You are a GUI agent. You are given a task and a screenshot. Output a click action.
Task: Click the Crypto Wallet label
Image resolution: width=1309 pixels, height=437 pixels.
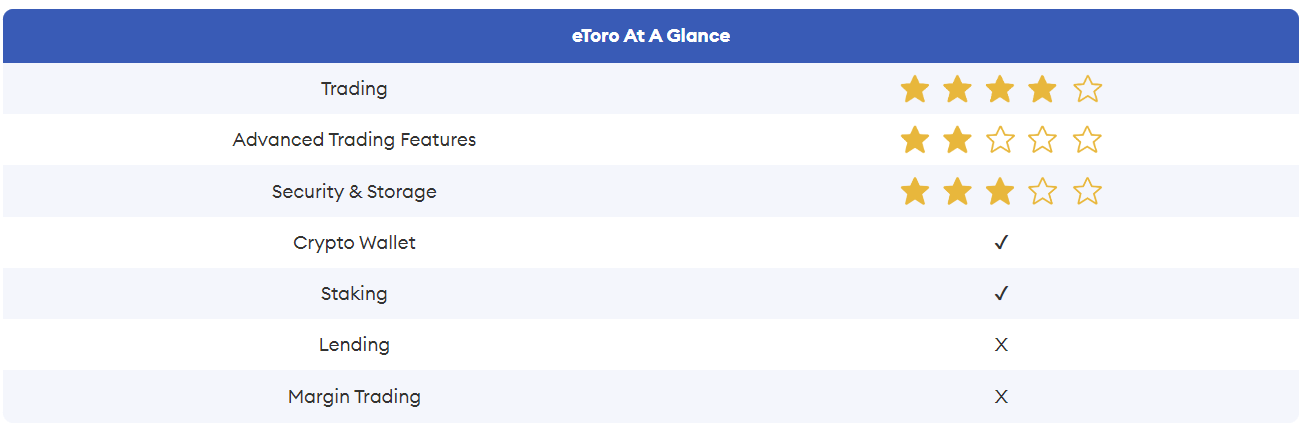tap(354, 243)
